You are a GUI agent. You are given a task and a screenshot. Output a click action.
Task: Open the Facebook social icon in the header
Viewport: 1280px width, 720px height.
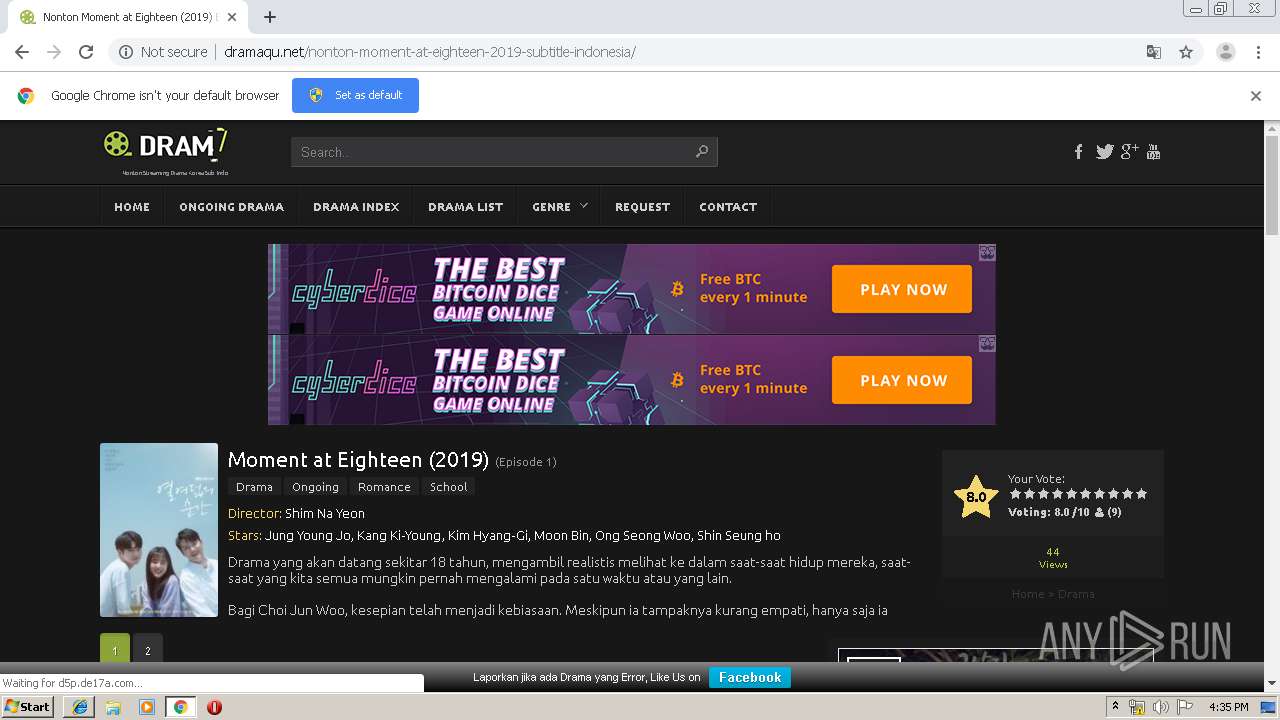[x=1078, y=152]
